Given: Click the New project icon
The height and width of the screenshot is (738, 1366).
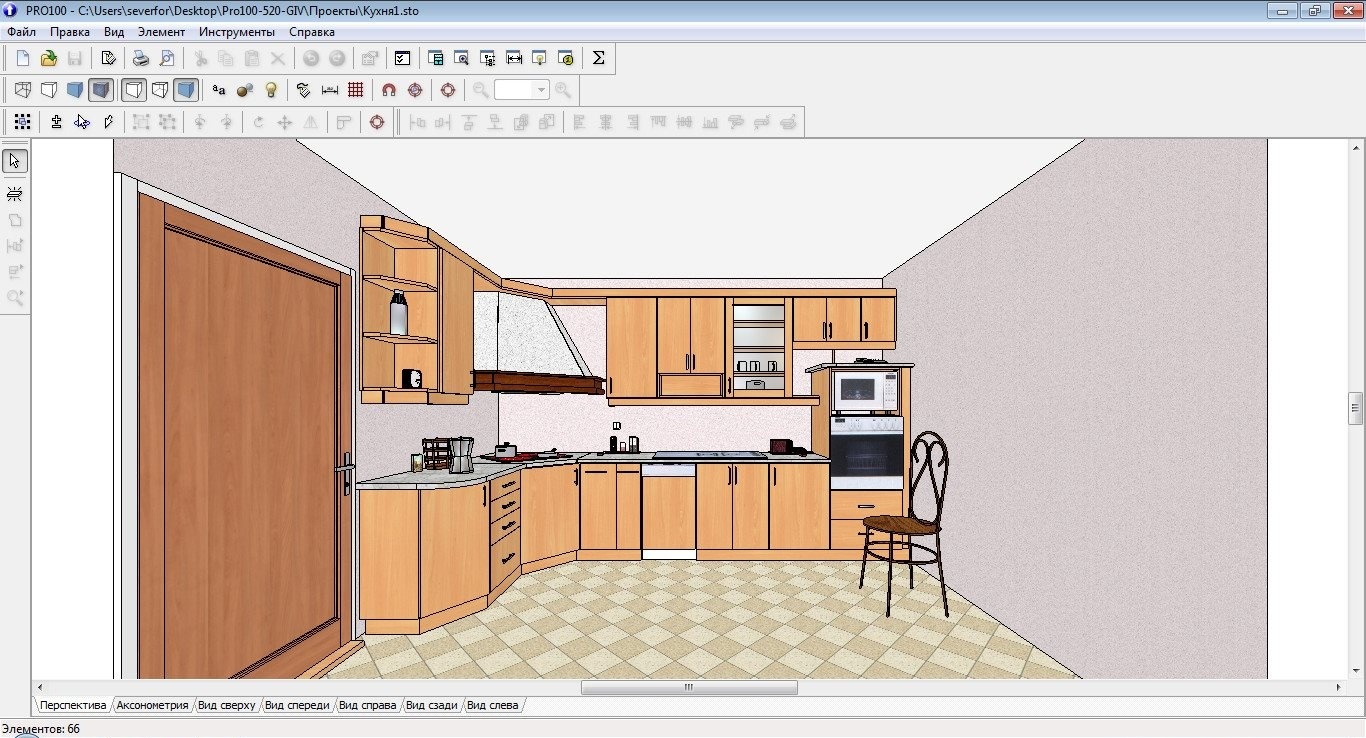Looking at the screenshot, I should coord(23,58).
